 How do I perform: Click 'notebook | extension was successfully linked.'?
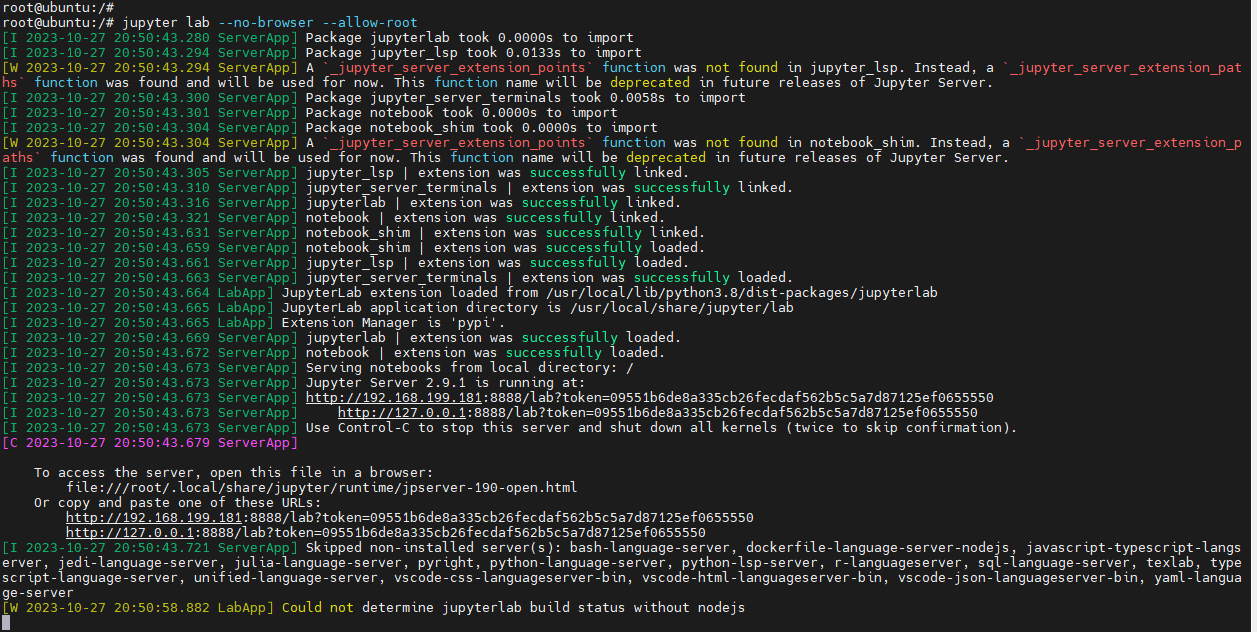tap(485, 217)
